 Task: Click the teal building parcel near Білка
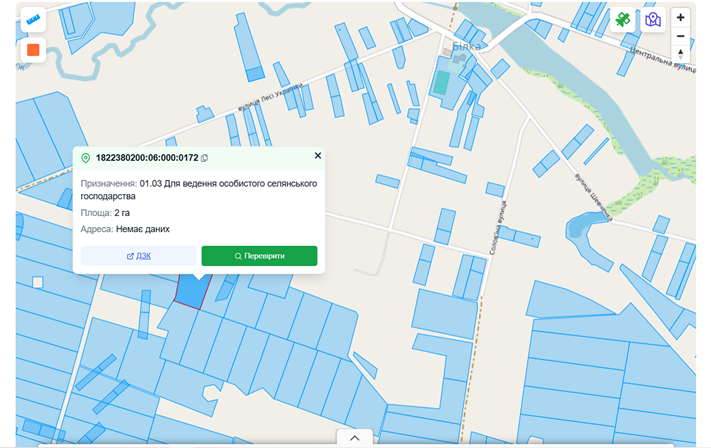pos(441,83)
